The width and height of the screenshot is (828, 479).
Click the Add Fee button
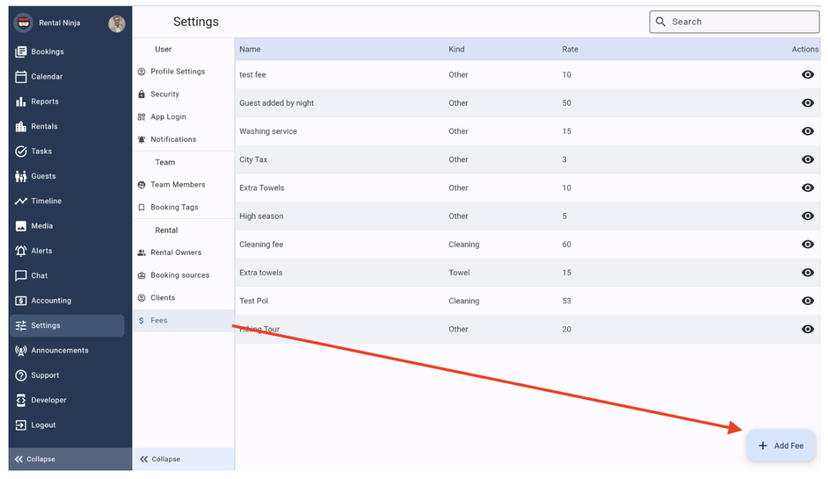coord(781,446)
